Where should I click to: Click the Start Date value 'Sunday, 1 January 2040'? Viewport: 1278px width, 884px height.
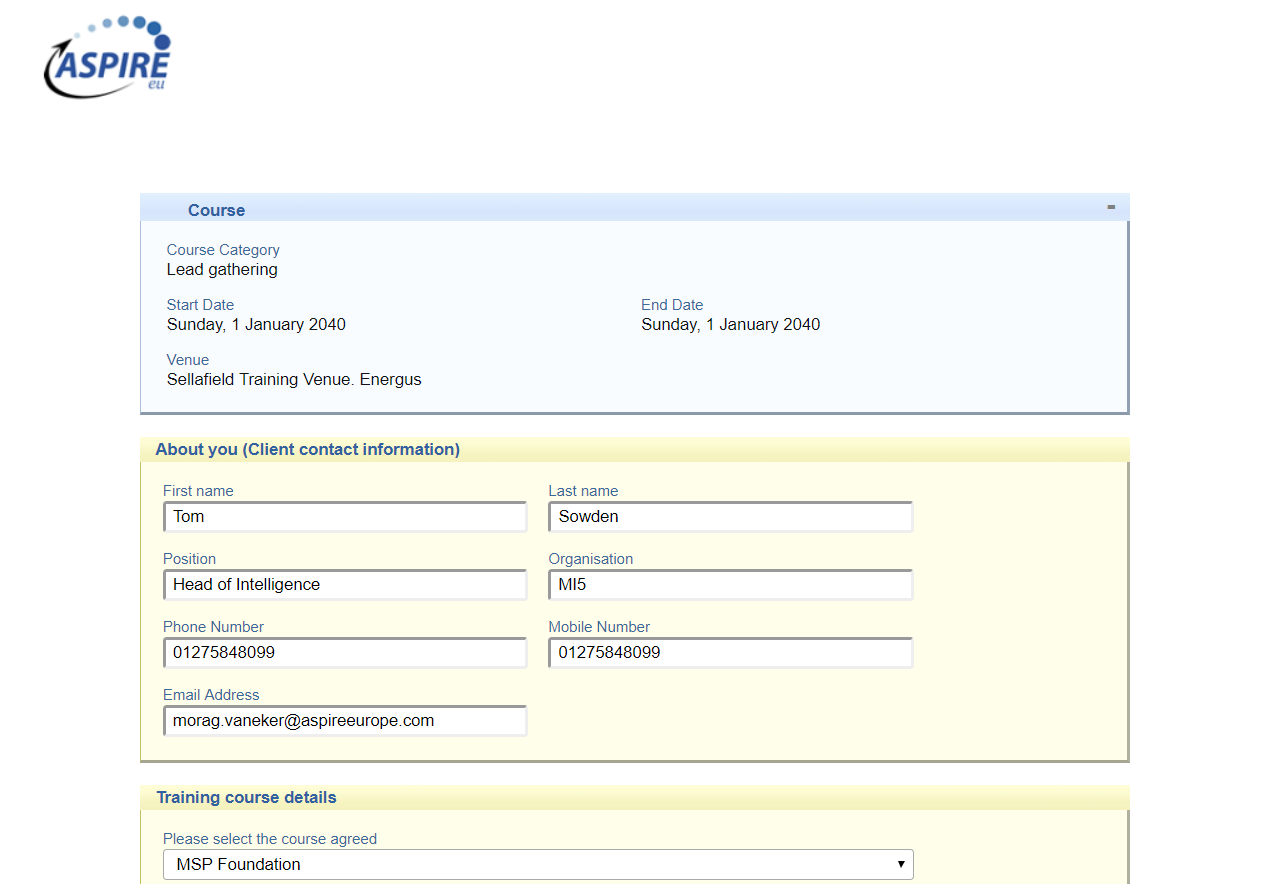[256, 325]
